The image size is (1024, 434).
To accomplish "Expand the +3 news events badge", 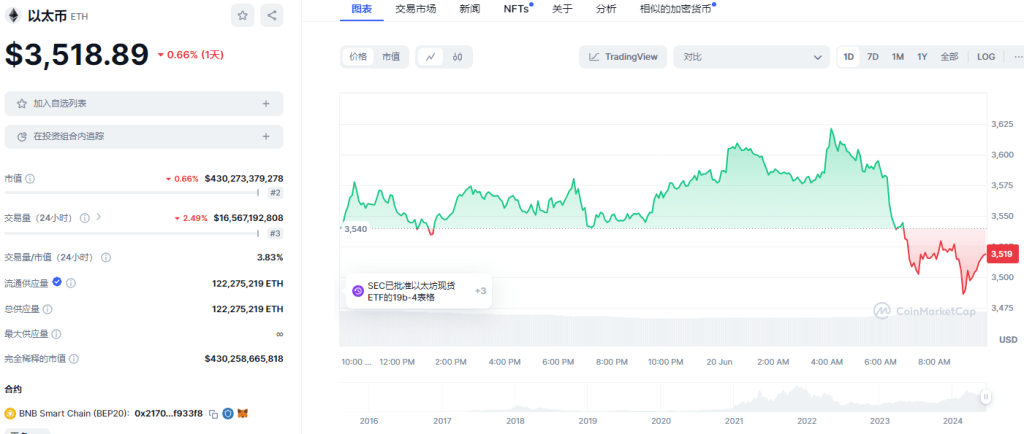I will click(x=480, y=291).
